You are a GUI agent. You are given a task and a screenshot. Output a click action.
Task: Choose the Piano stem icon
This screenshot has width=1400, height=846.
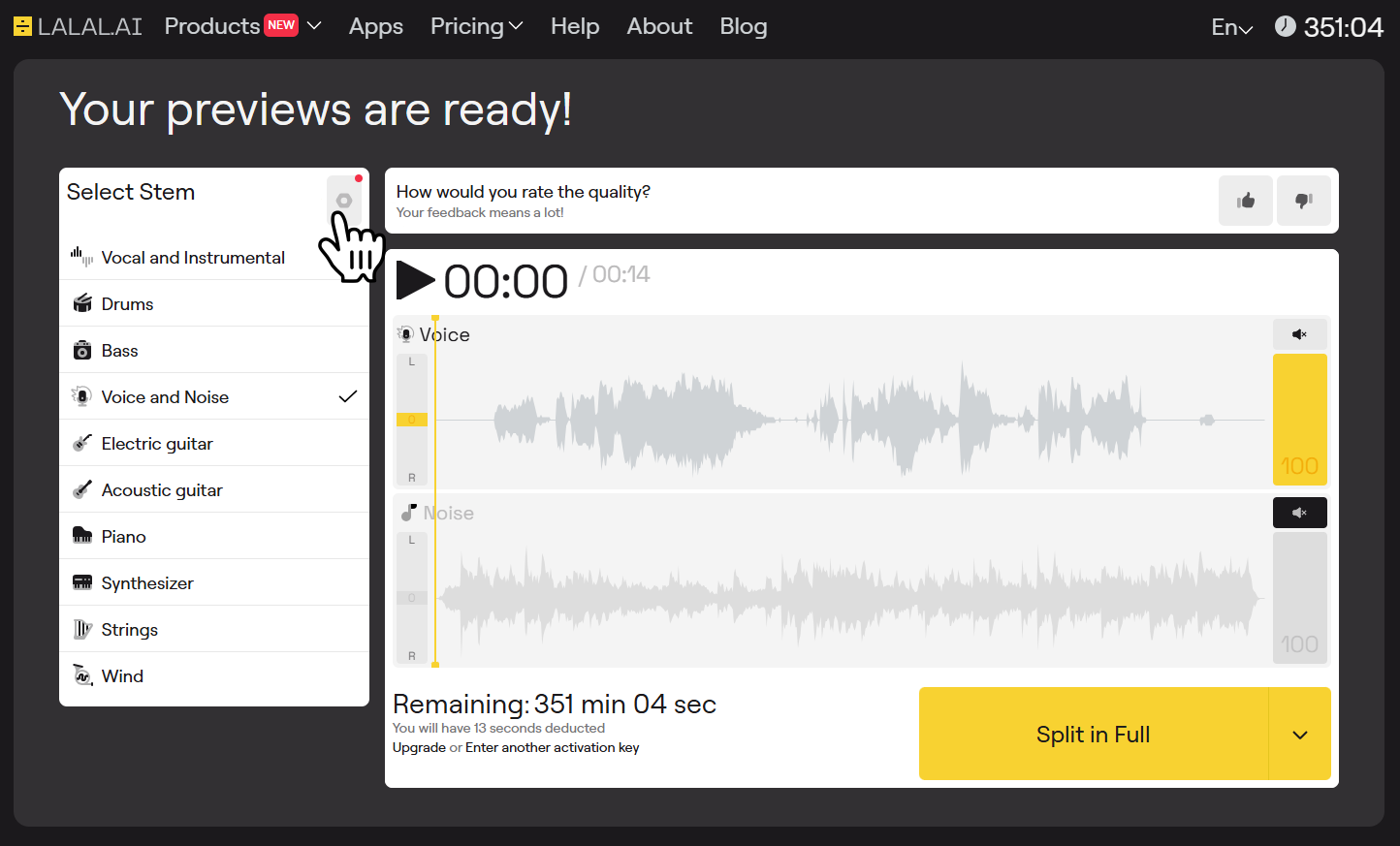(82, 536)
